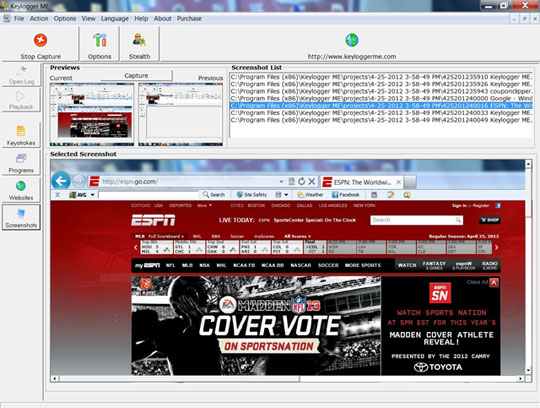
Task: Click the horizontal scrollbar thumb under screenshot
Action: [179, 379]
